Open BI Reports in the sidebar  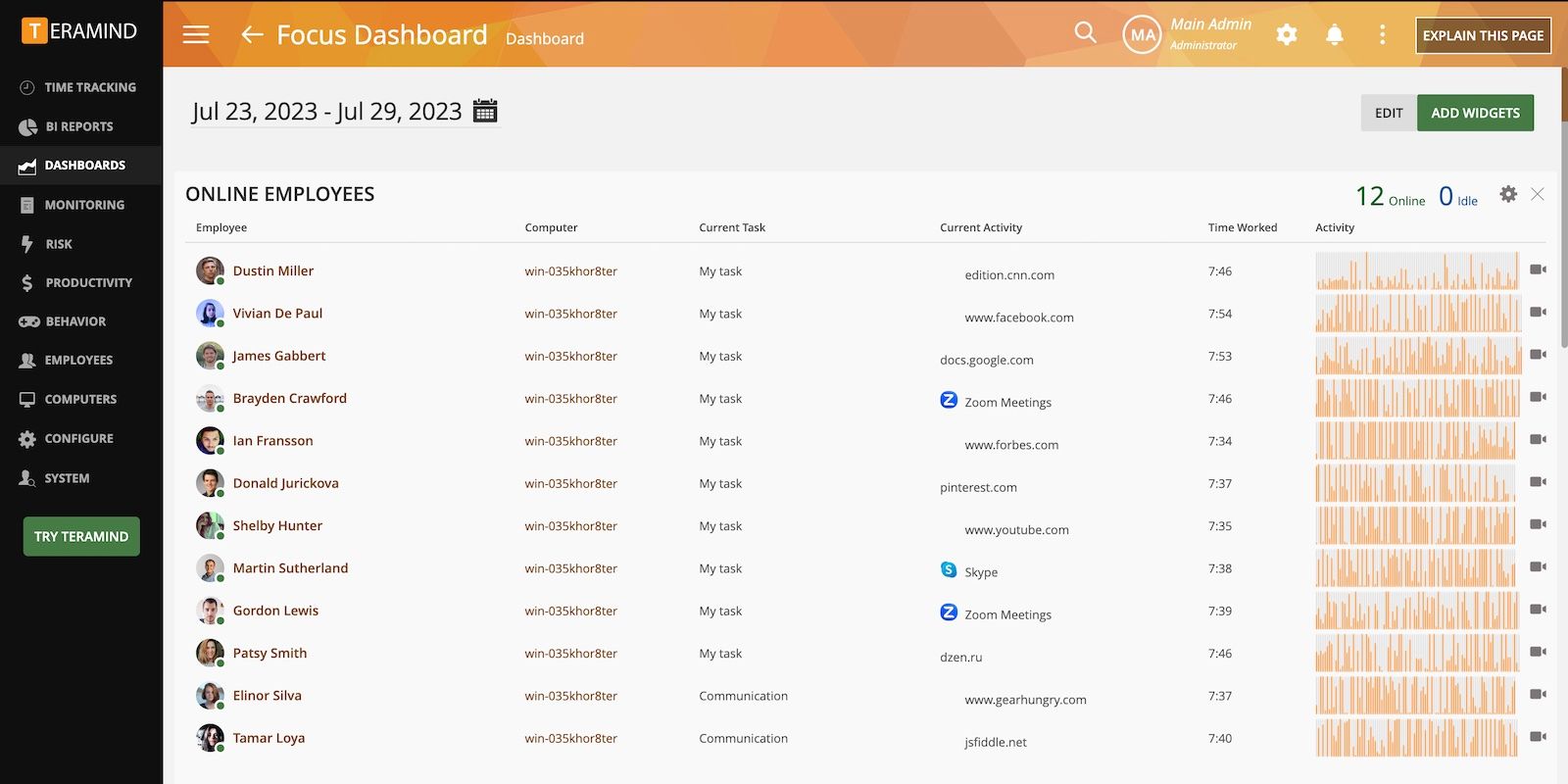(80, 126)
